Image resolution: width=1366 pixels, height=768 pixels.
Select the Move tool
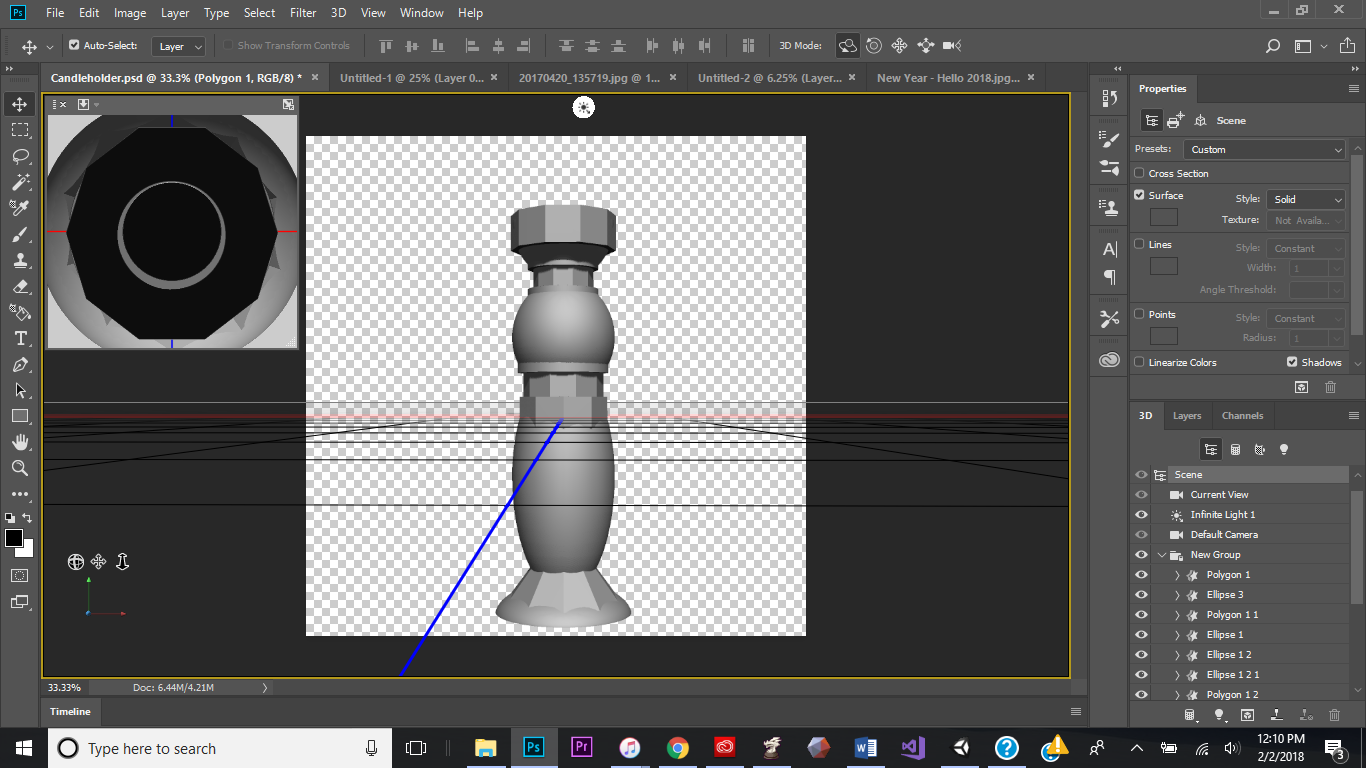21,103
